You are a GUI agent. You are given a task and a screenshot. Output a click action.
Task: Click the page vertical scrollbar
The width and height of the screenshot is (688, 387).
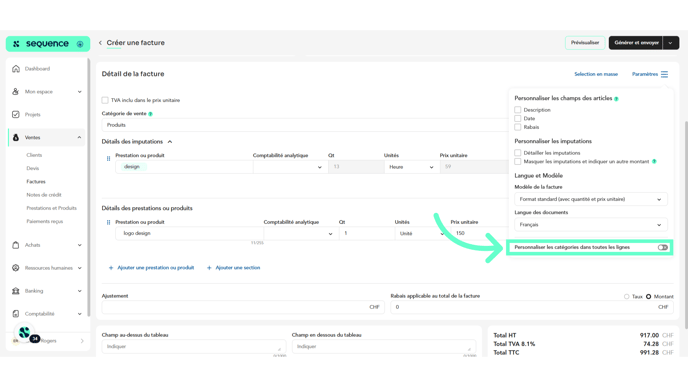point(686,224)
